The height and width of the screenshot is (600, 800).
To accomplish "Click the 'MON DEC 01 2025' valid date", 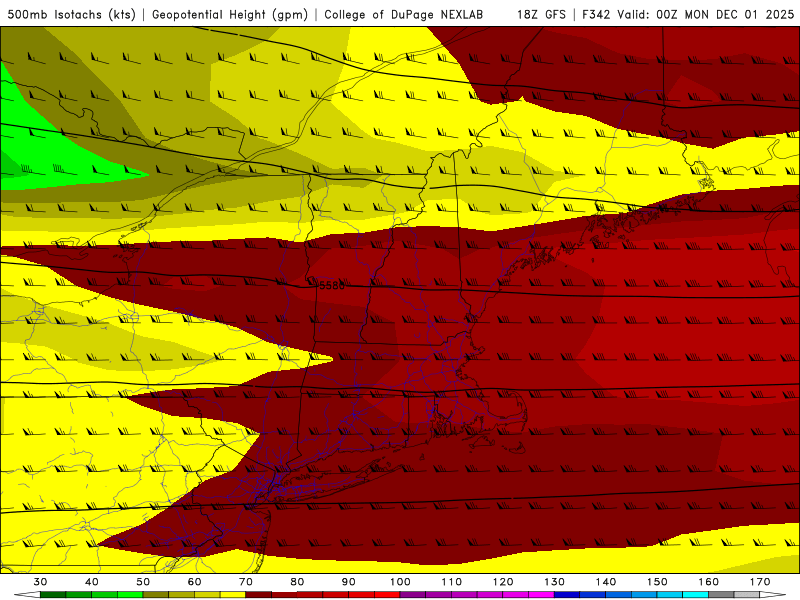I will (739, 14).
